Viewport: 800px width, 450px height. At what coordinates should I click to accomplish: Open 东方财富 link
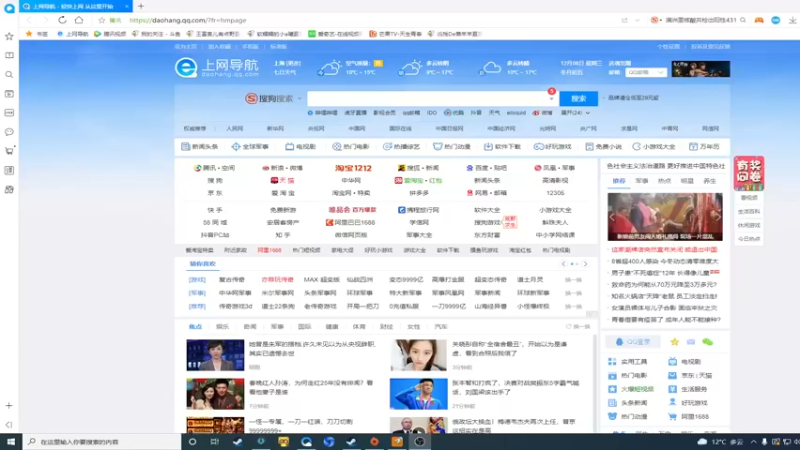(x=487, y=235)
